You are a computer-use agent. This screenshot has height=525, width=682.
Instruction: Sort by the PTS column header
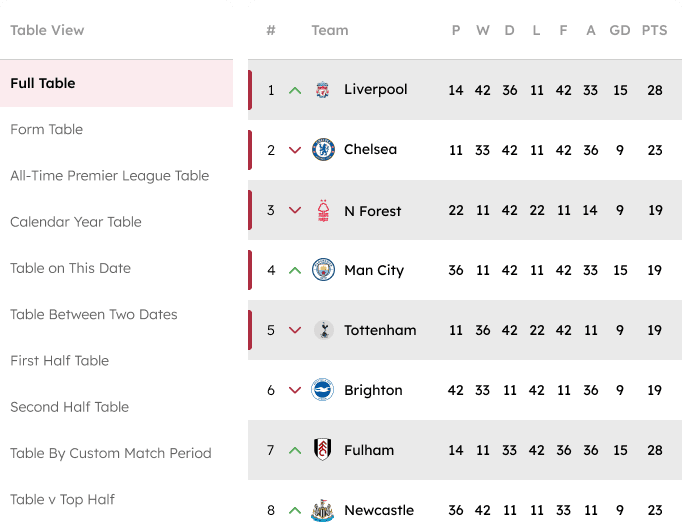tap(655, 30)
